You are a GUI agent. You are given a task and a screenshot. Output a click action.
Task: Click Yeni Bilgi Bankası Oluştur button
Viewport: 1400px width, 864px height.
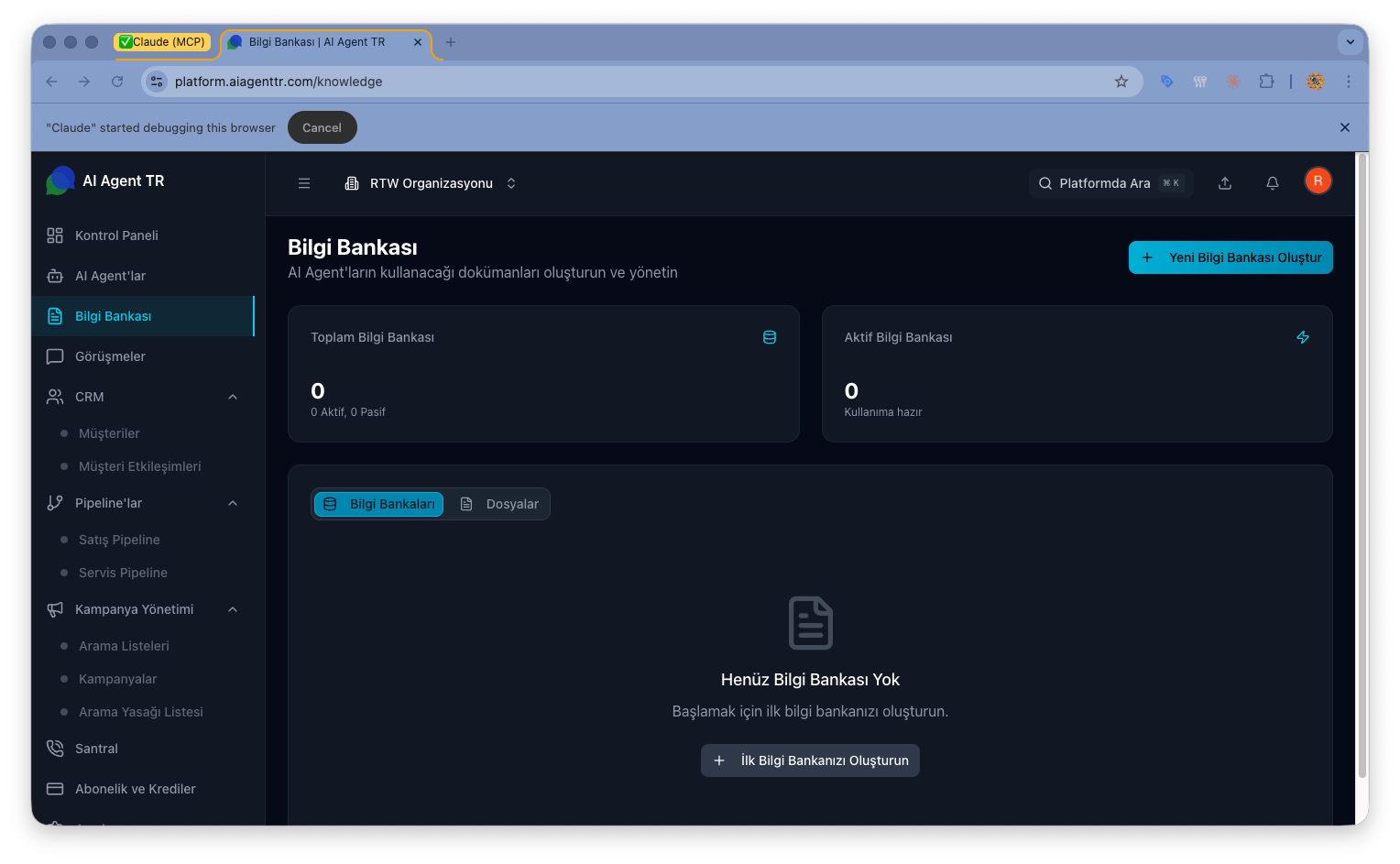(x=1230, y=257)
